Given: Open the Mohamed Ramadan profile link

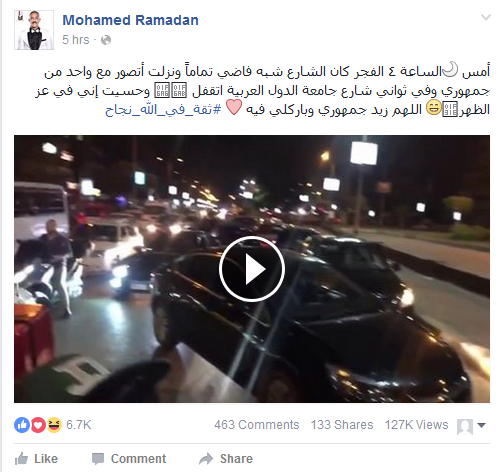Looking at the screenshot, I should 130,20.
